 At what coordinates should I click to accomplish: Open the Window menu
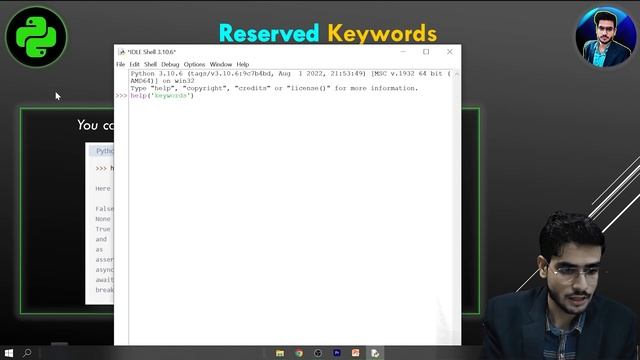[221, 64]
